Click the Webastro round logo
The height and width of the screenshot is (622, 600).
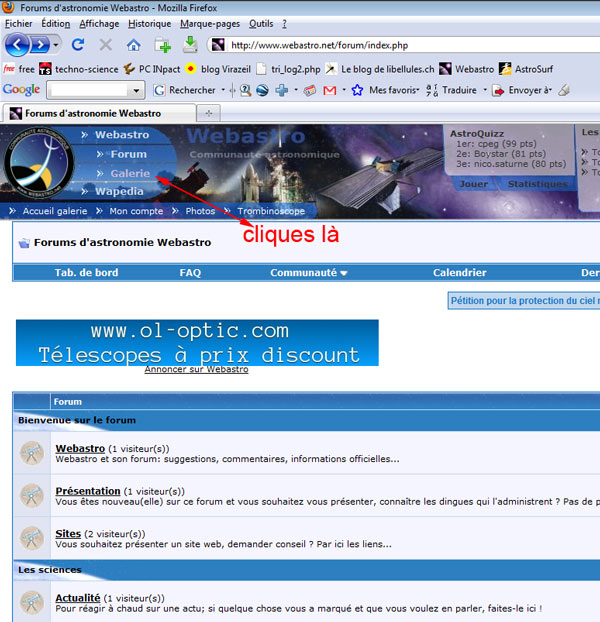point(38,163)
